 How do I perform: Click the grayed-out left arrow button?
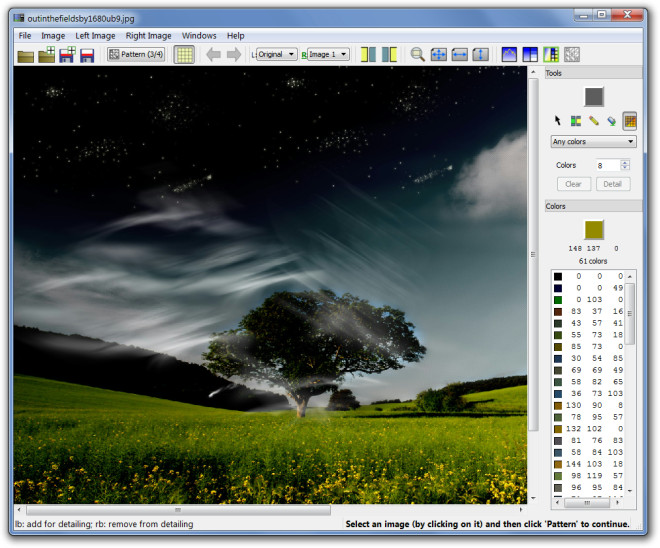click(x=213, y=55)
